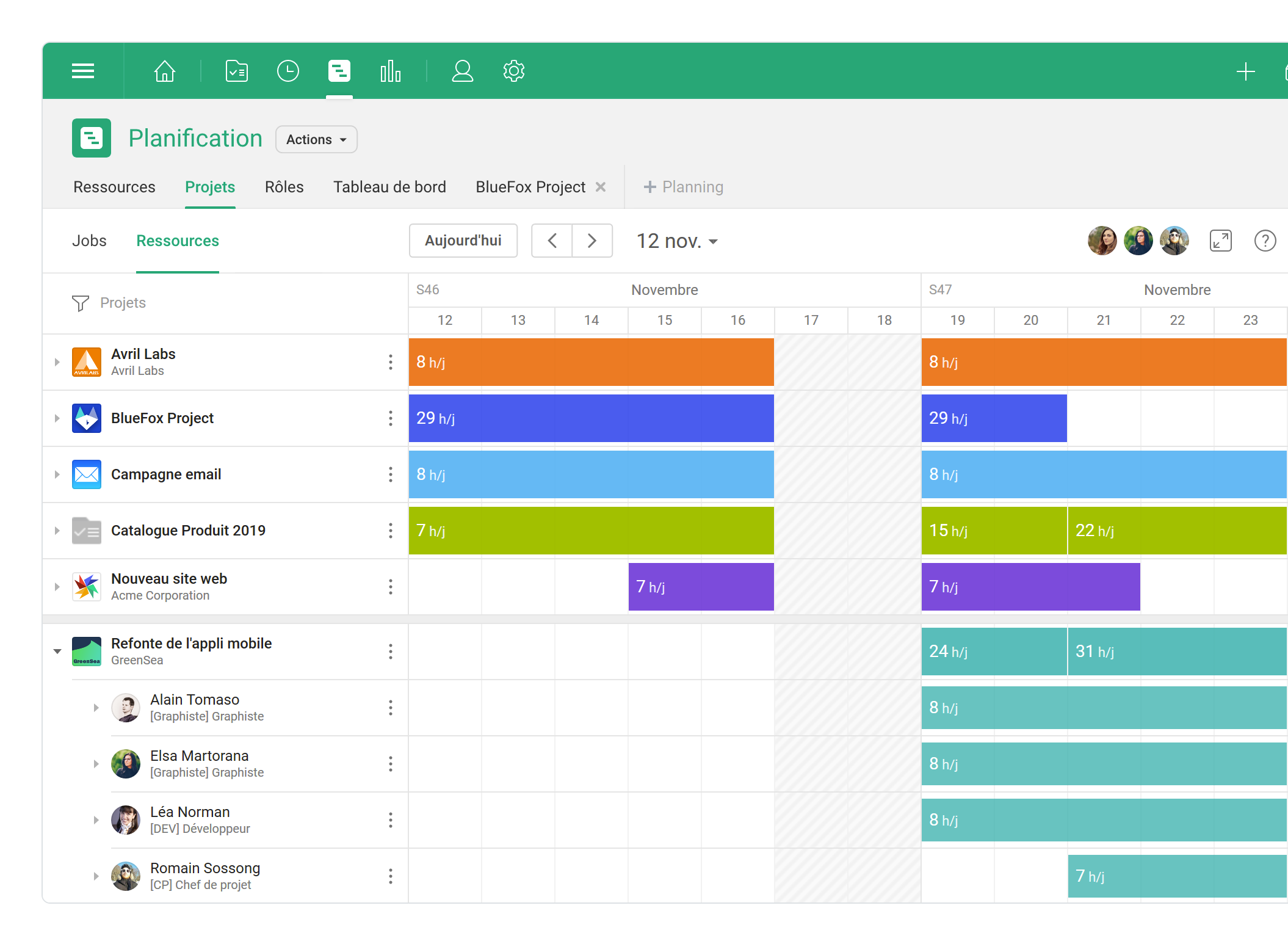Image resolution: width=1288 pixels, height=944 pixels.
Task: Switch to the Projets main tab
Action: [210, 187]
